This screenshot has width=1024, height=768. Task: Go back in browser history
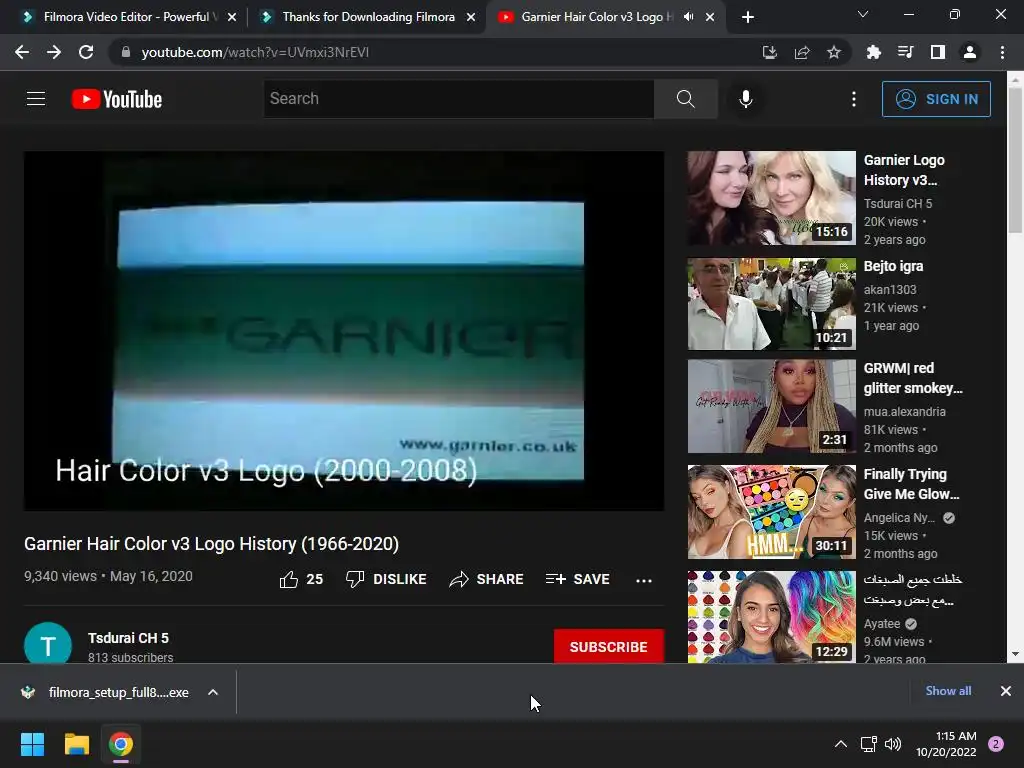point(22,52)
